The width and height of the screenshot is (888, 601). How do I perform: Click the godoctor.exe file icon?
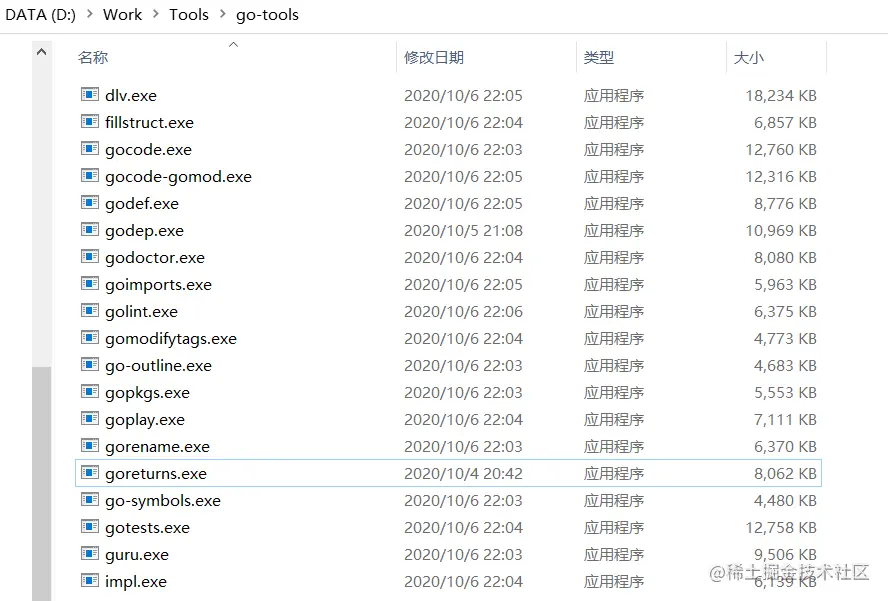(x=89, y=257)
